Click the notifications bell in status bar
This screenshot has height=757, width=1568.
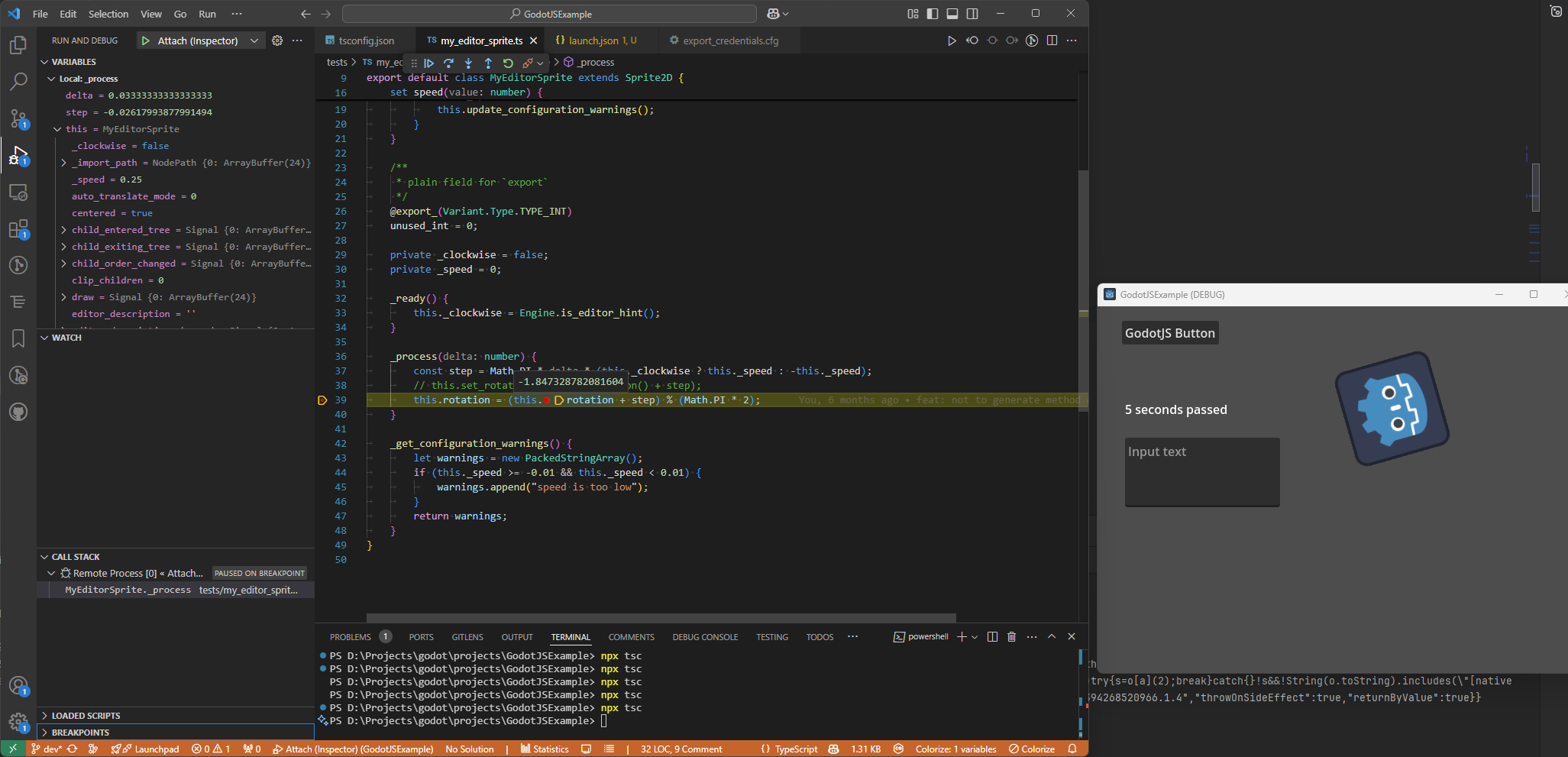click(x=1072, y=749)
